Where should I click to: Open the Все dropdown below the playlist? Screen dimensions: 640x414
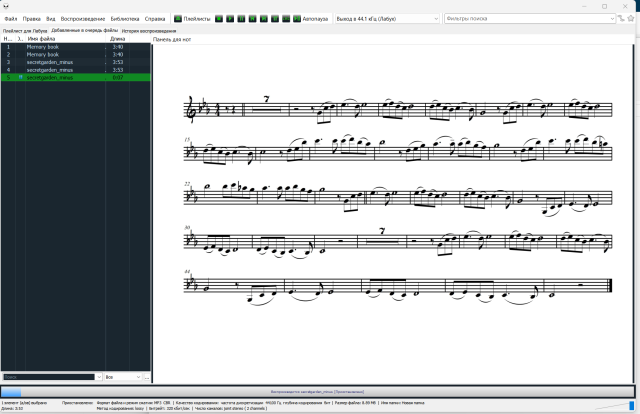(x=122, y=377)
